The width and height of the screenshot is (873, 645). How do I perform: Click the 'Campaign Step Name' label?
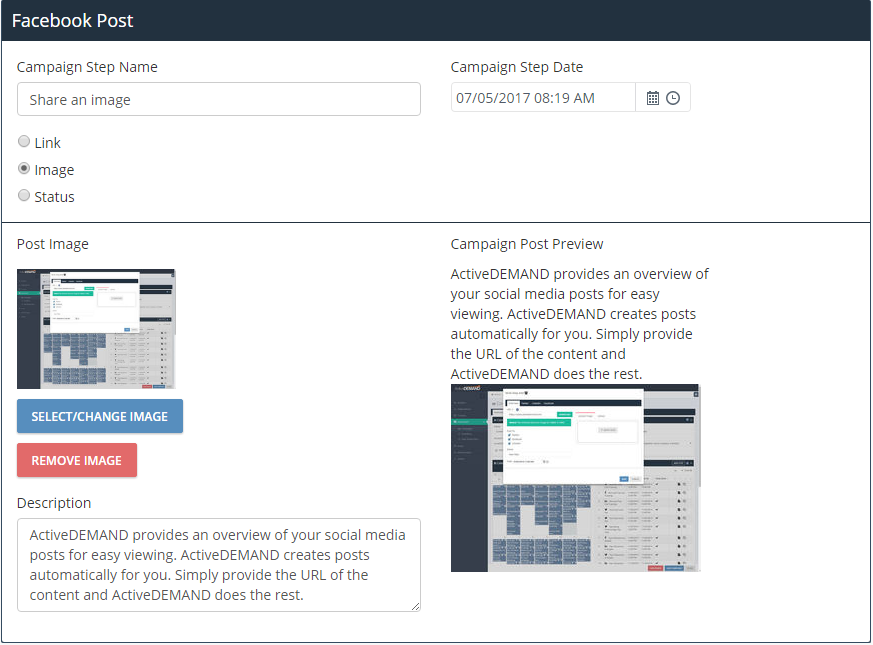pyautogui.click(x=87, y=67)
